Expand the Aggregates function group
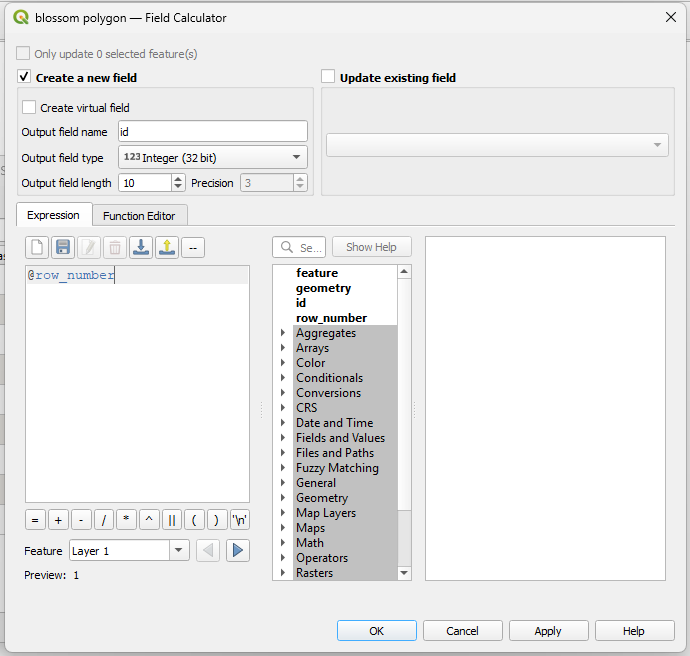 [x=283, y=333]
